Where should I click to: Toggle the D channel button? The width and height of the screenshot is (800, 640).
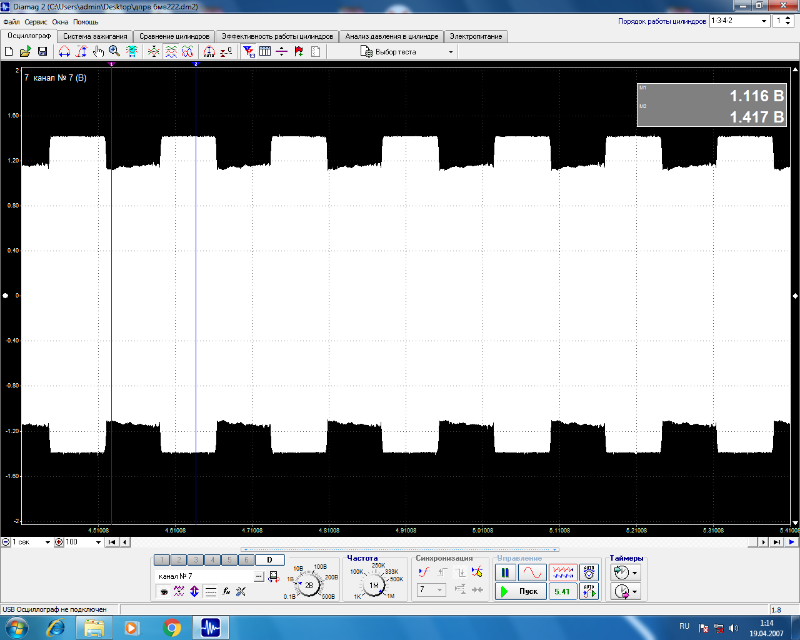269,560
